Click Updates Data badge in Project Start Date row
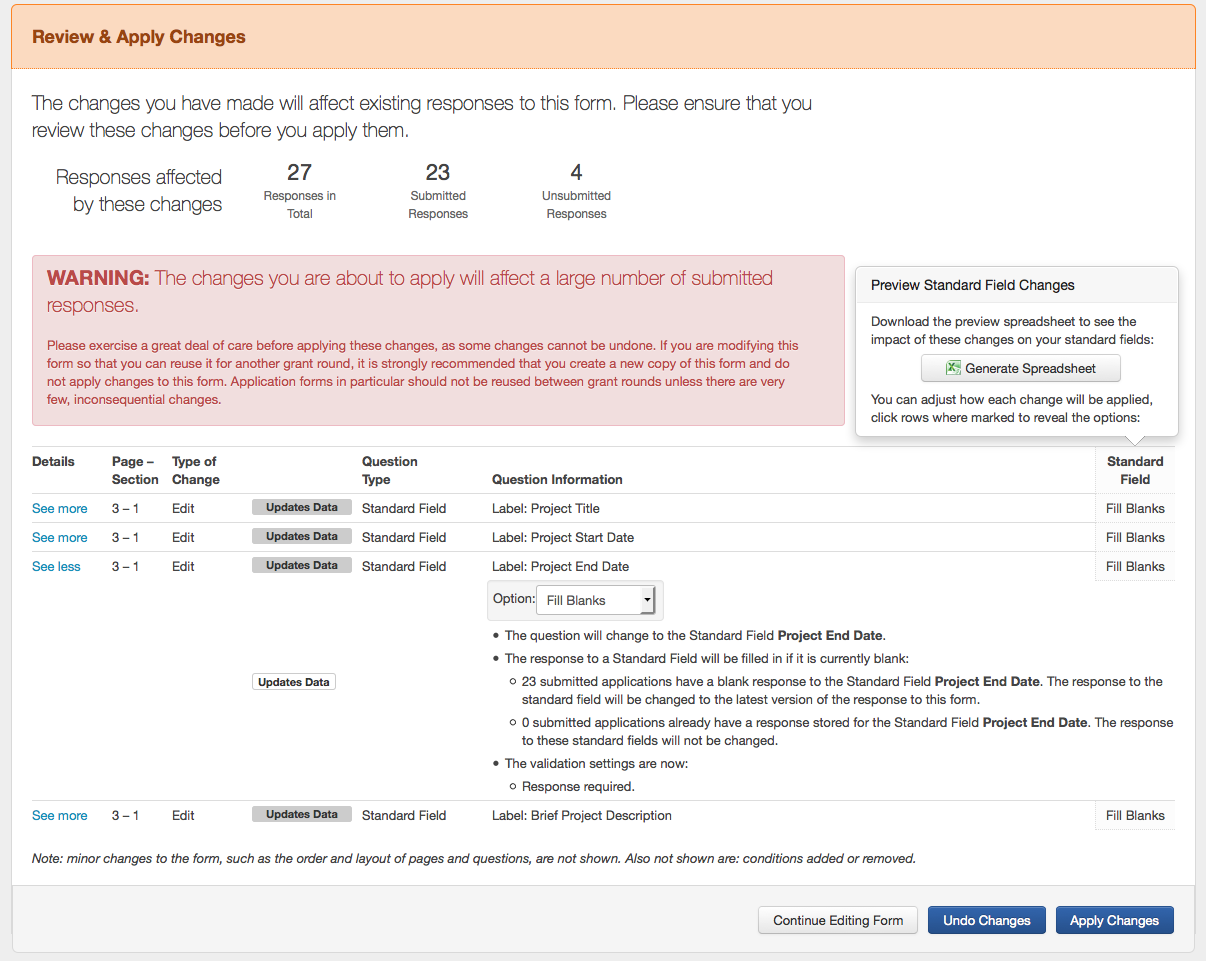The height and width of the screenshot is (961, 1206). point(301,536)
